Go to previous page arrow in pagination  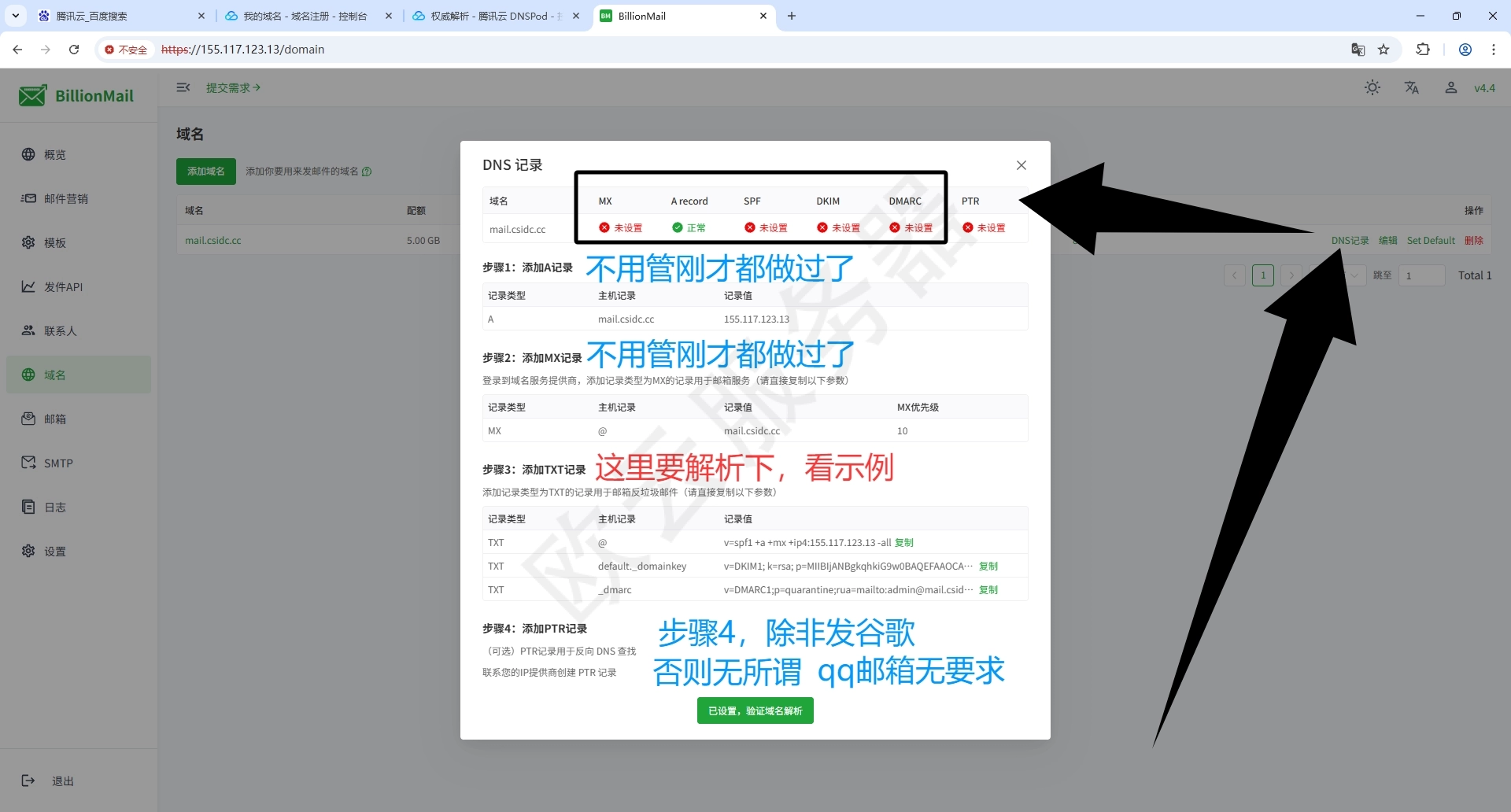(1235, 275)
